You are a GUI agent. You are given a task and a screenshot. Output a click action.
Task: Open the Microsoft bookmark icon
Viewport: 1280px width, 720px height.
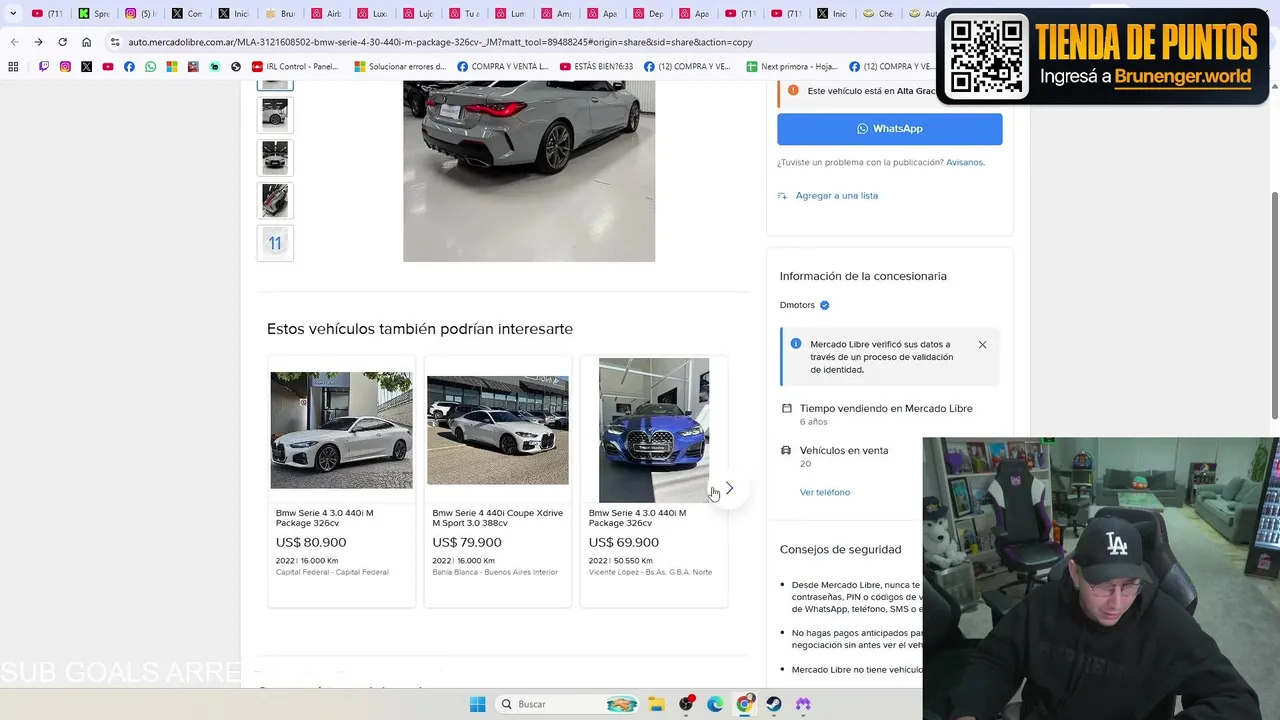click(x=172, y=67)
